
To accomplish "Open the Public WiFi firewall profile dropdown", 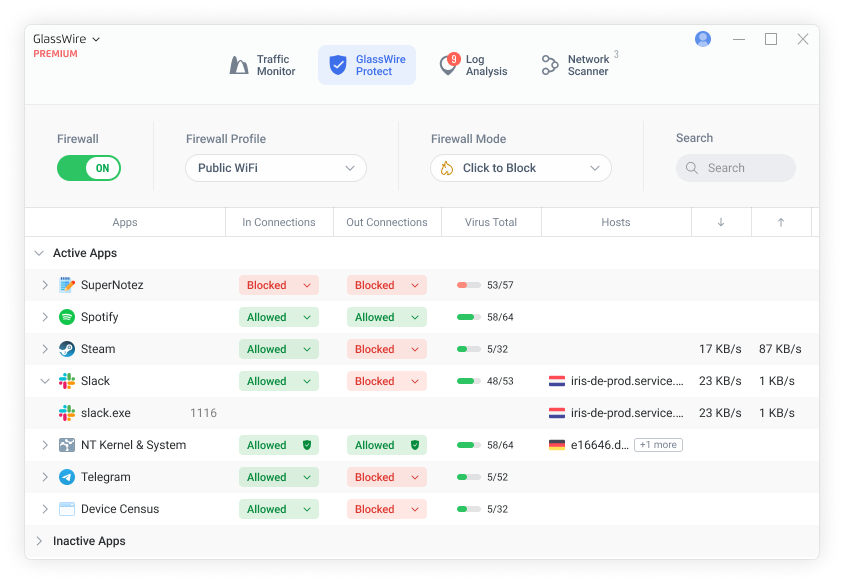I will [276, 168].
